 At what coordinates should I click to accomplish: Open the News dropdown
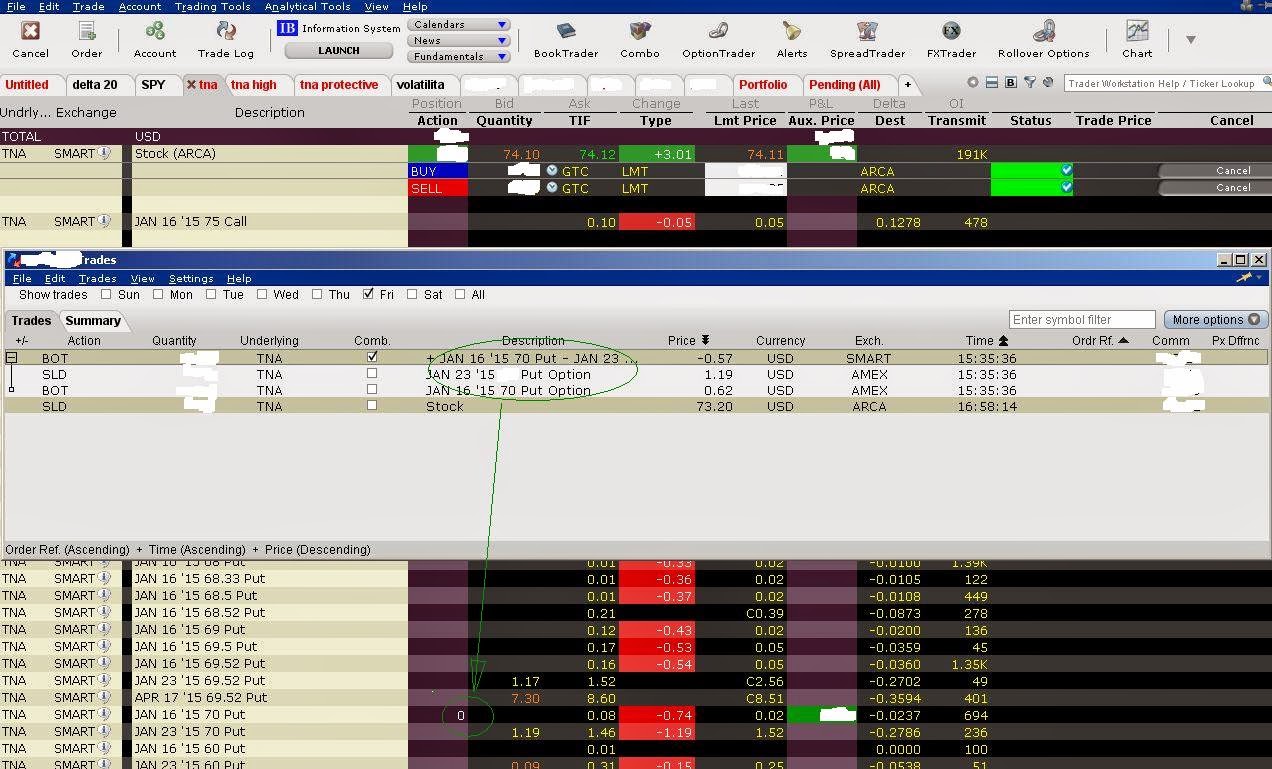click(x=459, y=40)
